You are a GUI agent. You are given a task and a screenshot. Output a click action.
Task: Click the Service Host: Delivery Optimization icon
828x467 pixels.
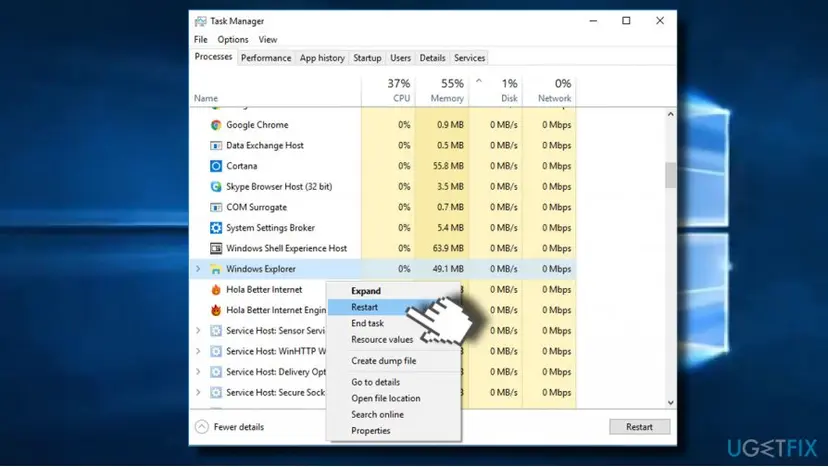216,372
